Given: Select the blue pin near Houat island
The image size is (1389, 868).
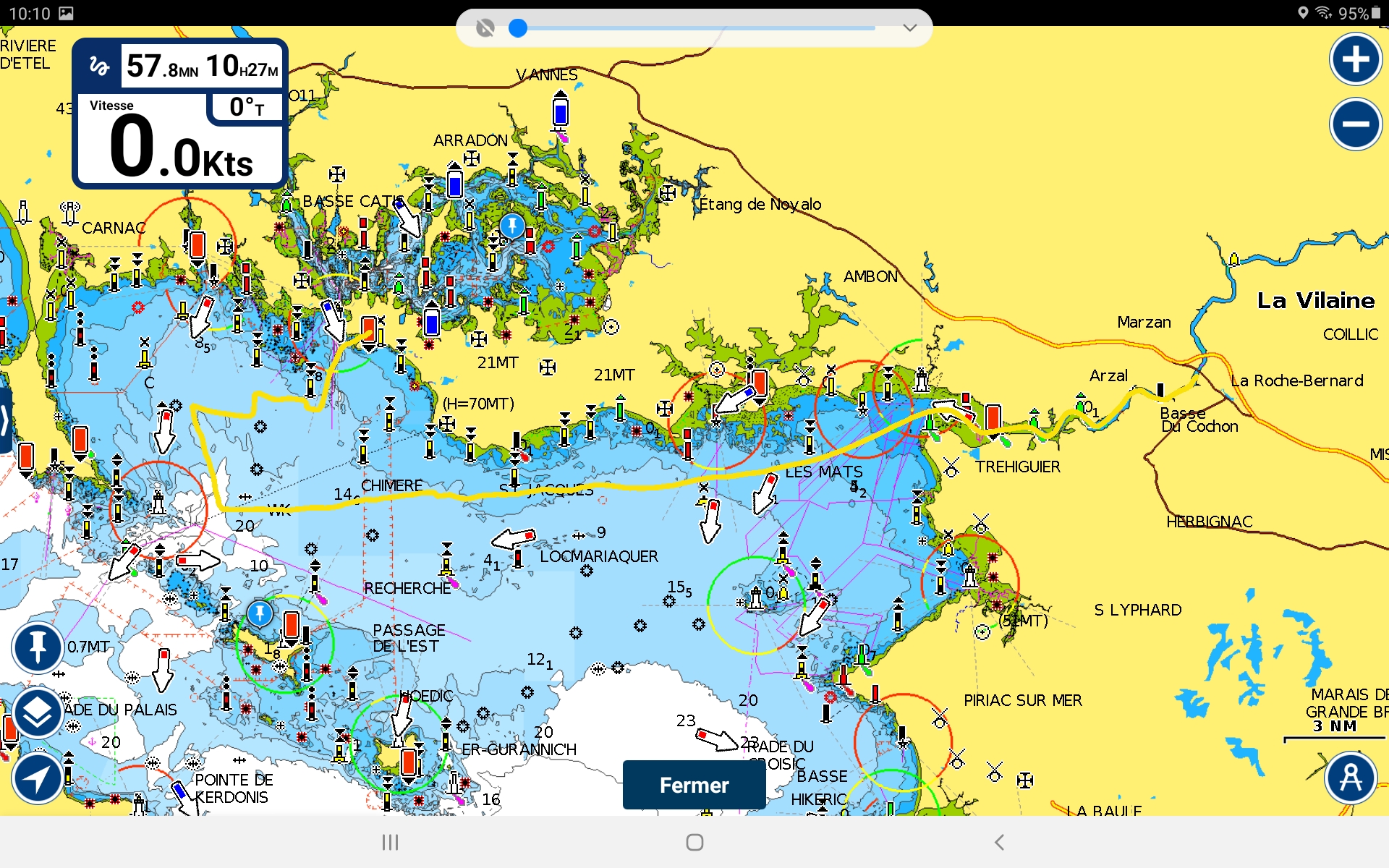Looking at the screenshot, I should pos(260,613).
